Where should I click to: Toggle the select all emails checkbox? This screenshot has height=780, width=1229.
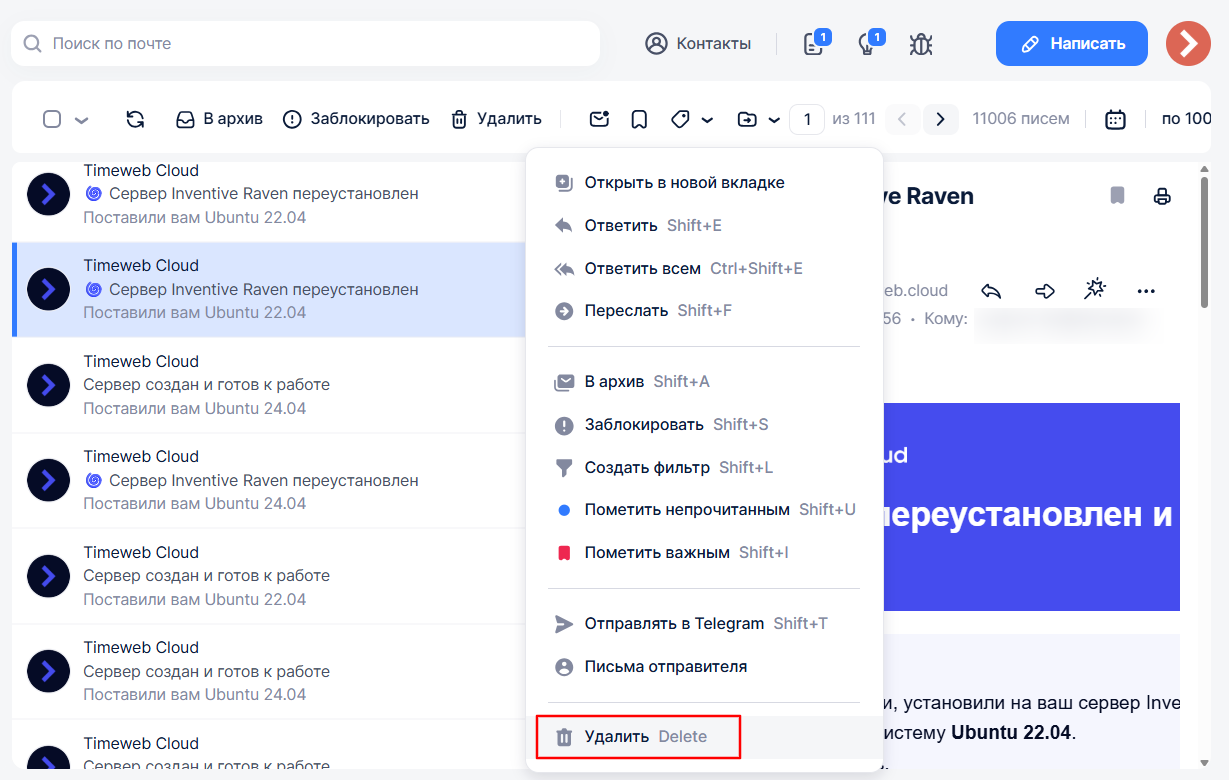(52, 119)
